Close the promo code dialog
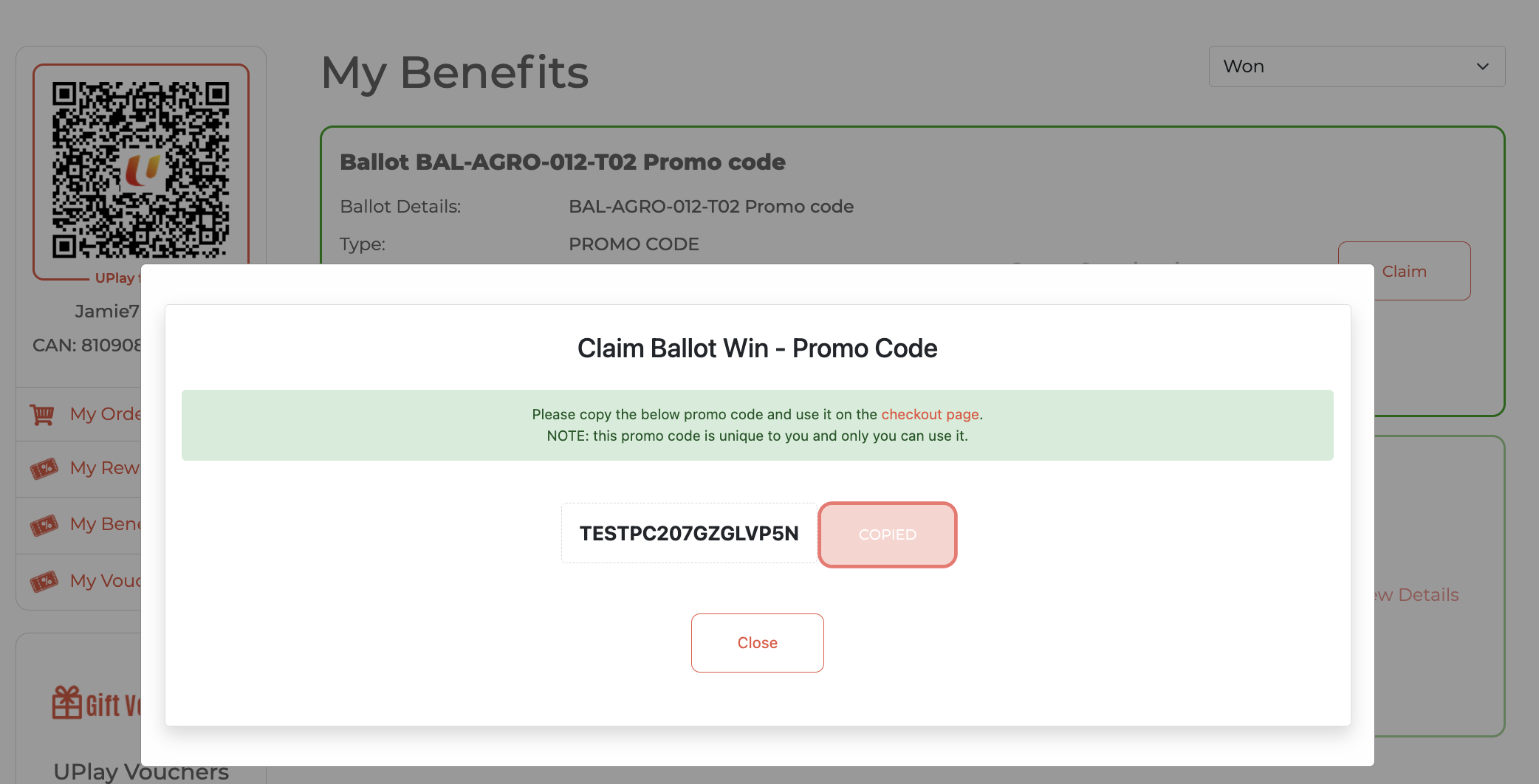 click(757, 643)
